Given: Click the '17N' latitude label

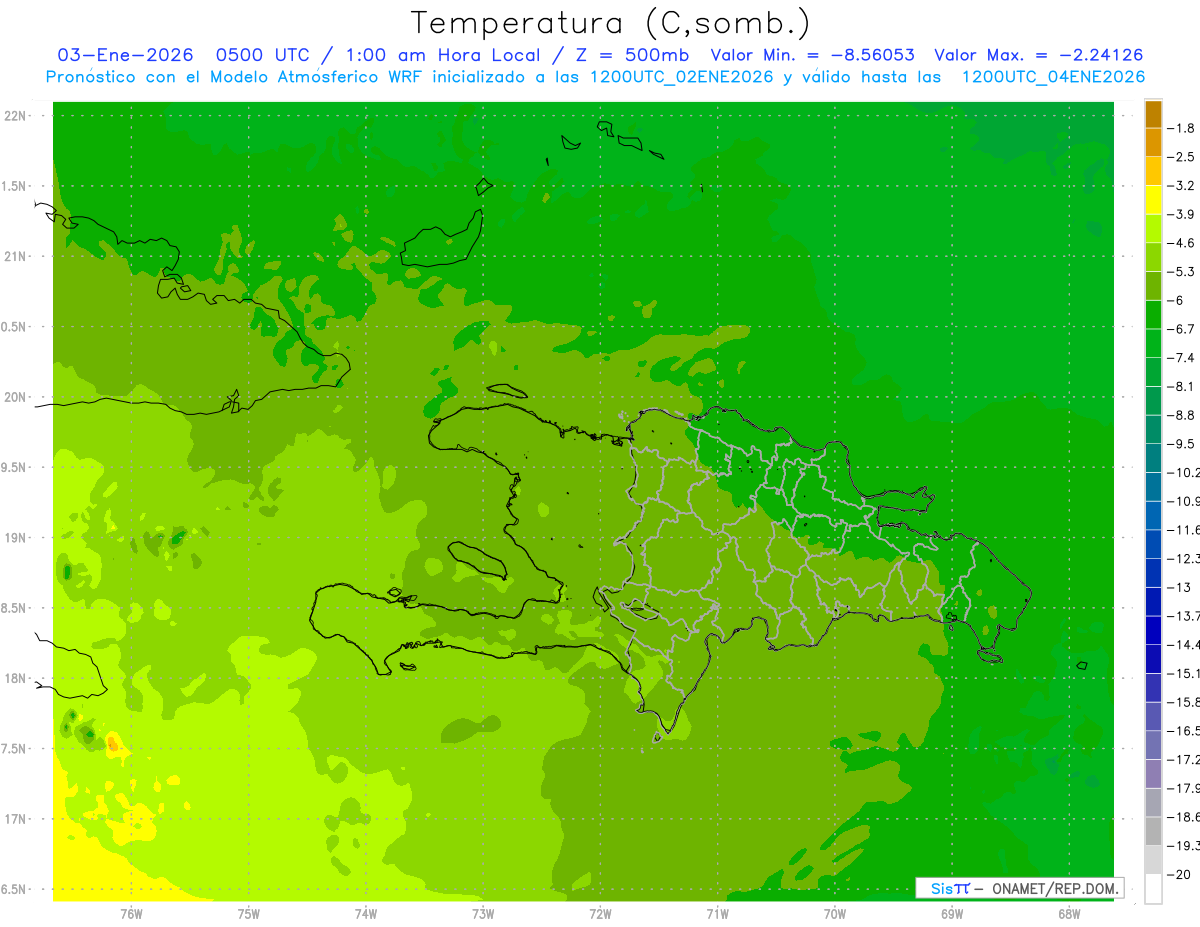Looking at the screenshot, I should (x=14, y=819).
